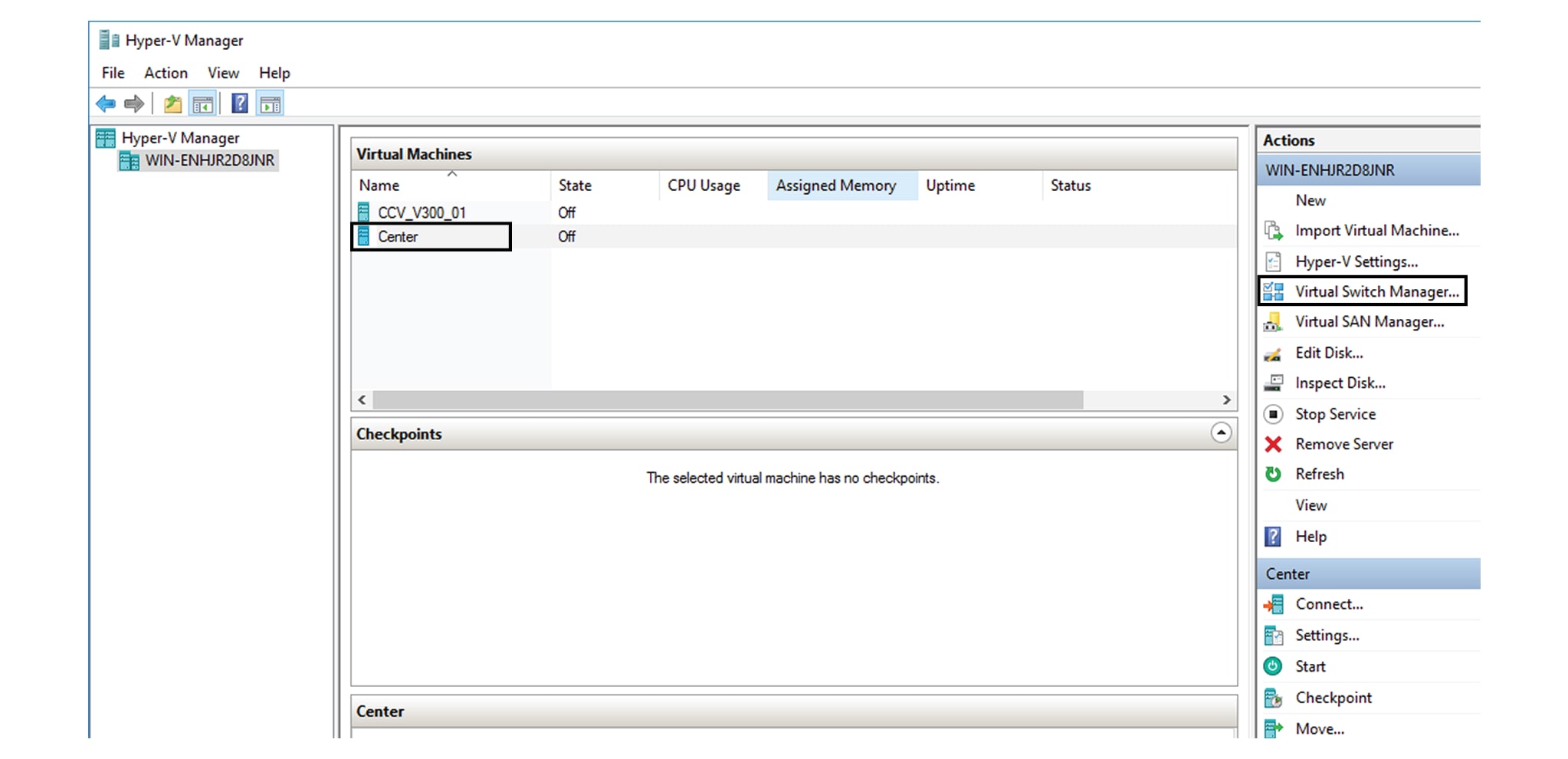Open the New submenu in Actions pane
1568x759 pixels.
[1310, 200]
